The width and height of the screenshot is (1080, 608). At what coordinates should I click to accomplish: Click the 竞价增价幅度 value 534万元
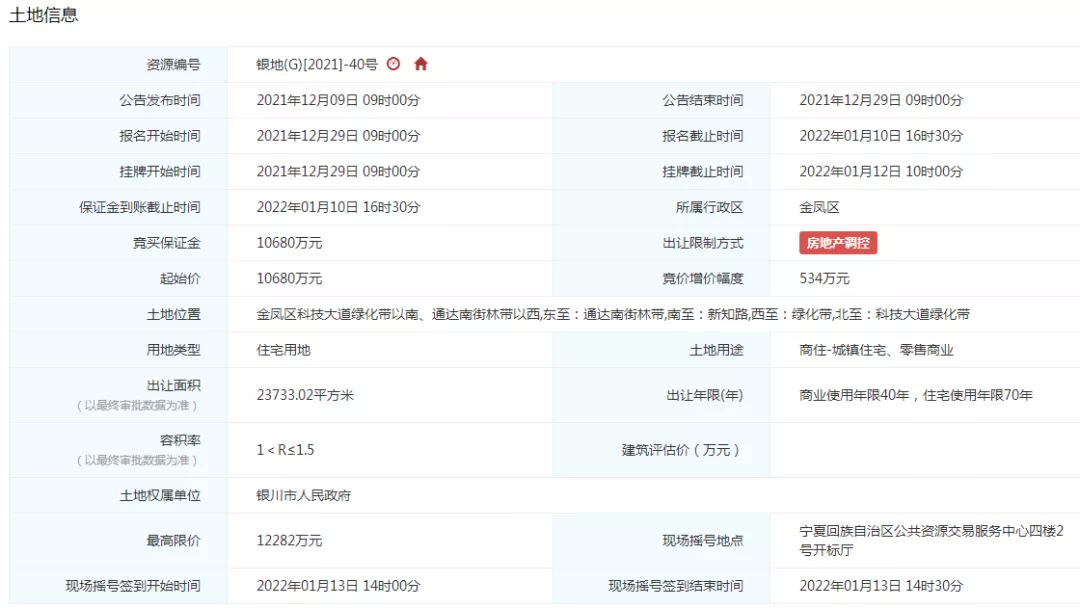(x=824, y=278)
